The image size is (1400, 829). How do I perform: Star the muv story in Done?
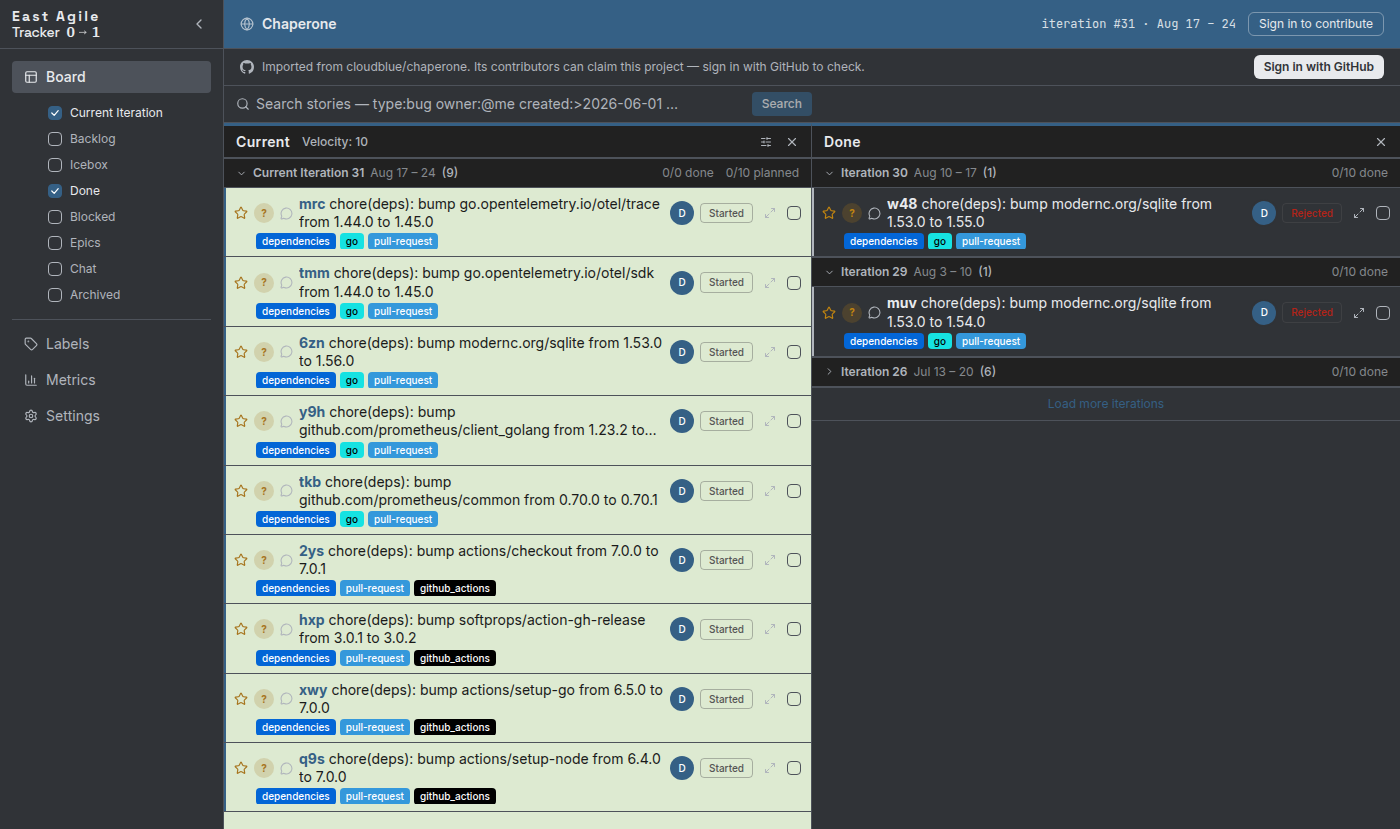click(828, 312)
